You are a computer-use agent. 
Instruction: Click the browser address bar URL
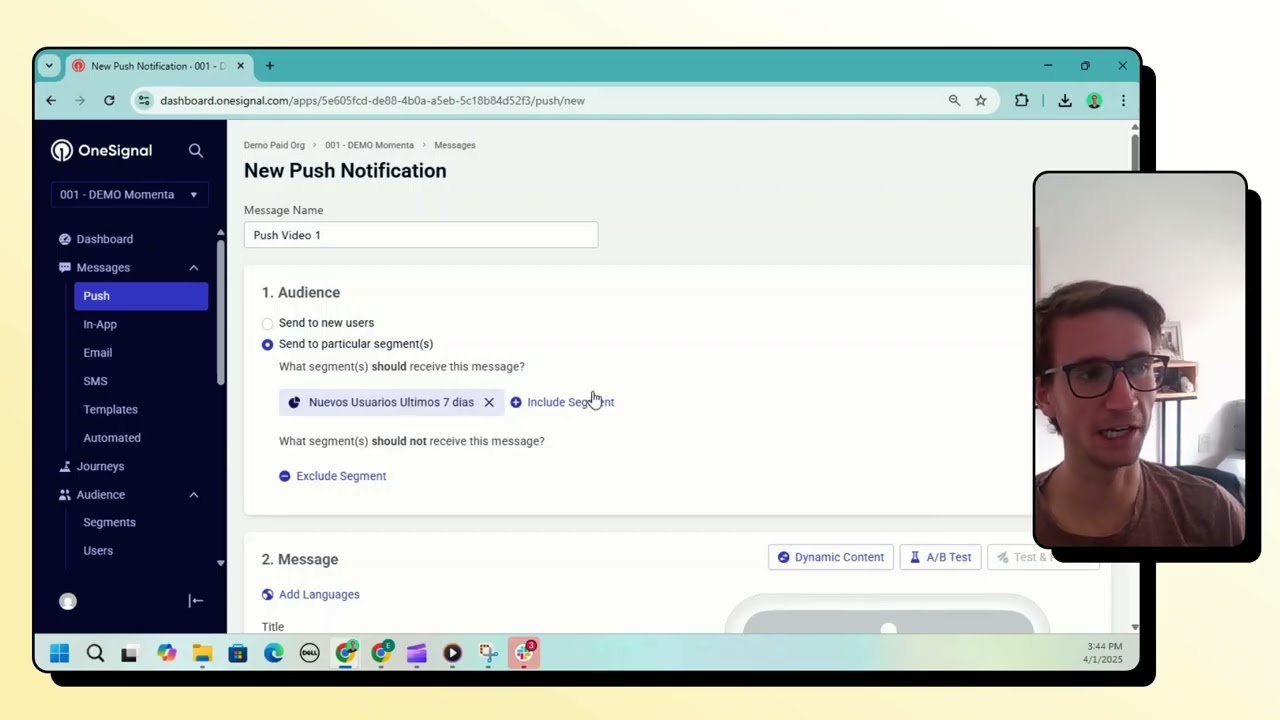click(x=372, y=101)
